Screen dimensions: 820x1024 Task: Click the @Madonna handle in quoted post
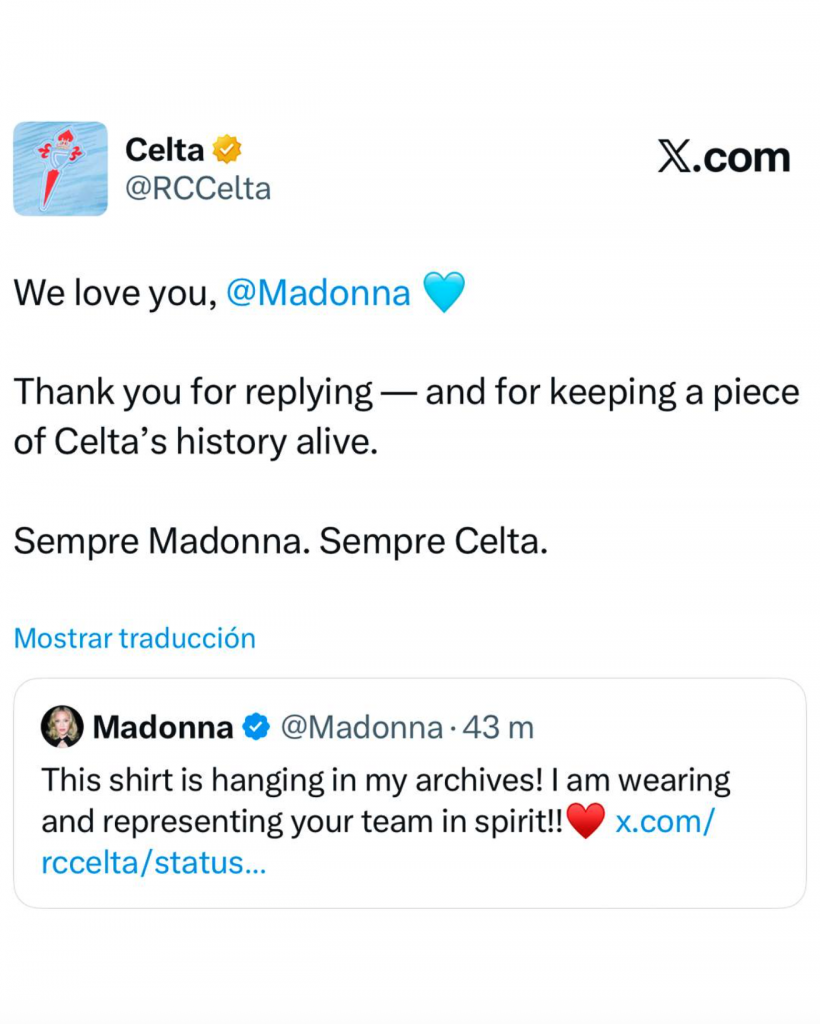[361, 728]
